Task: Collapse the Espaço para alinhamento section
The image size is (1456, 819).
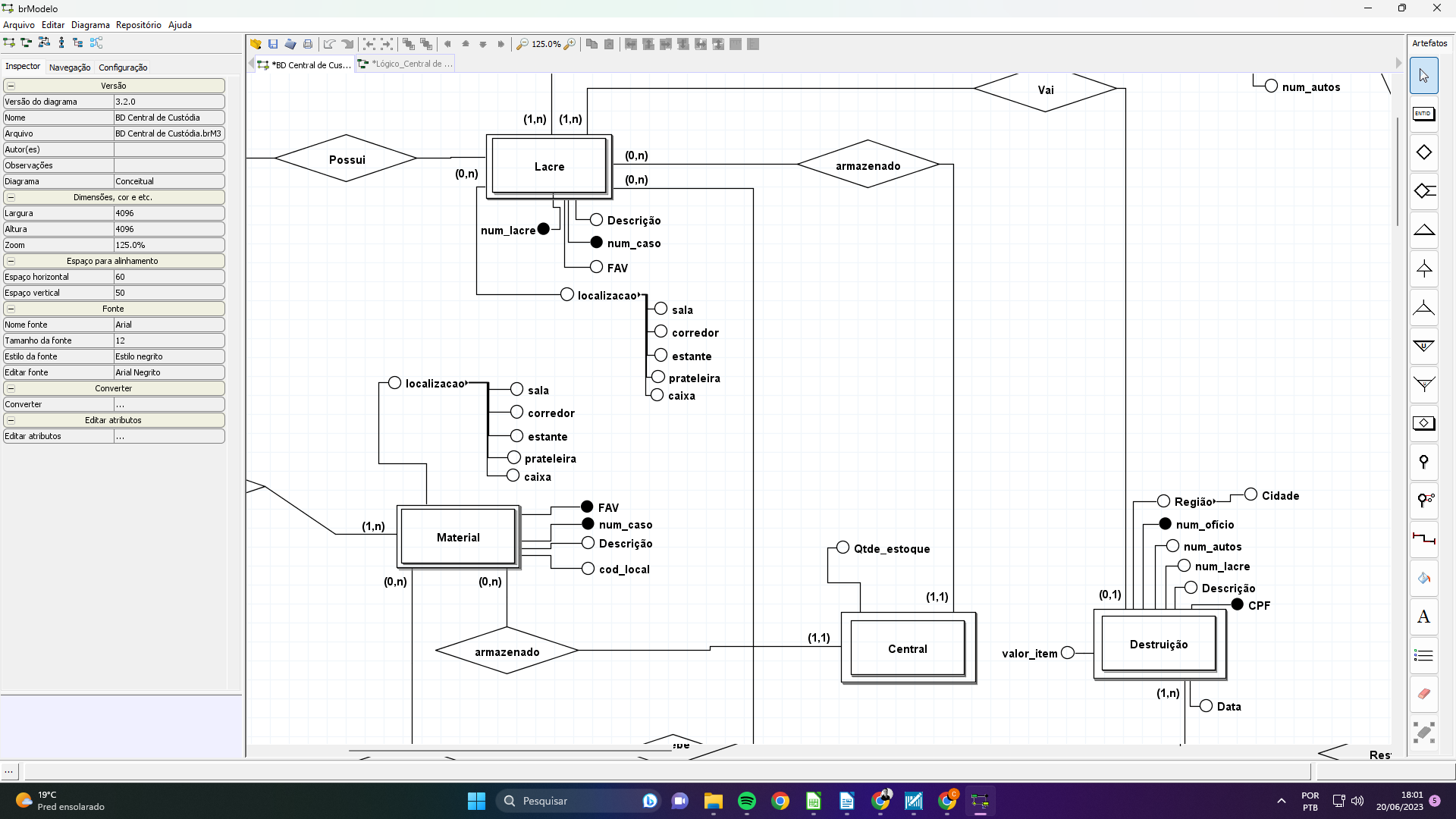Action: coord(11,261)
